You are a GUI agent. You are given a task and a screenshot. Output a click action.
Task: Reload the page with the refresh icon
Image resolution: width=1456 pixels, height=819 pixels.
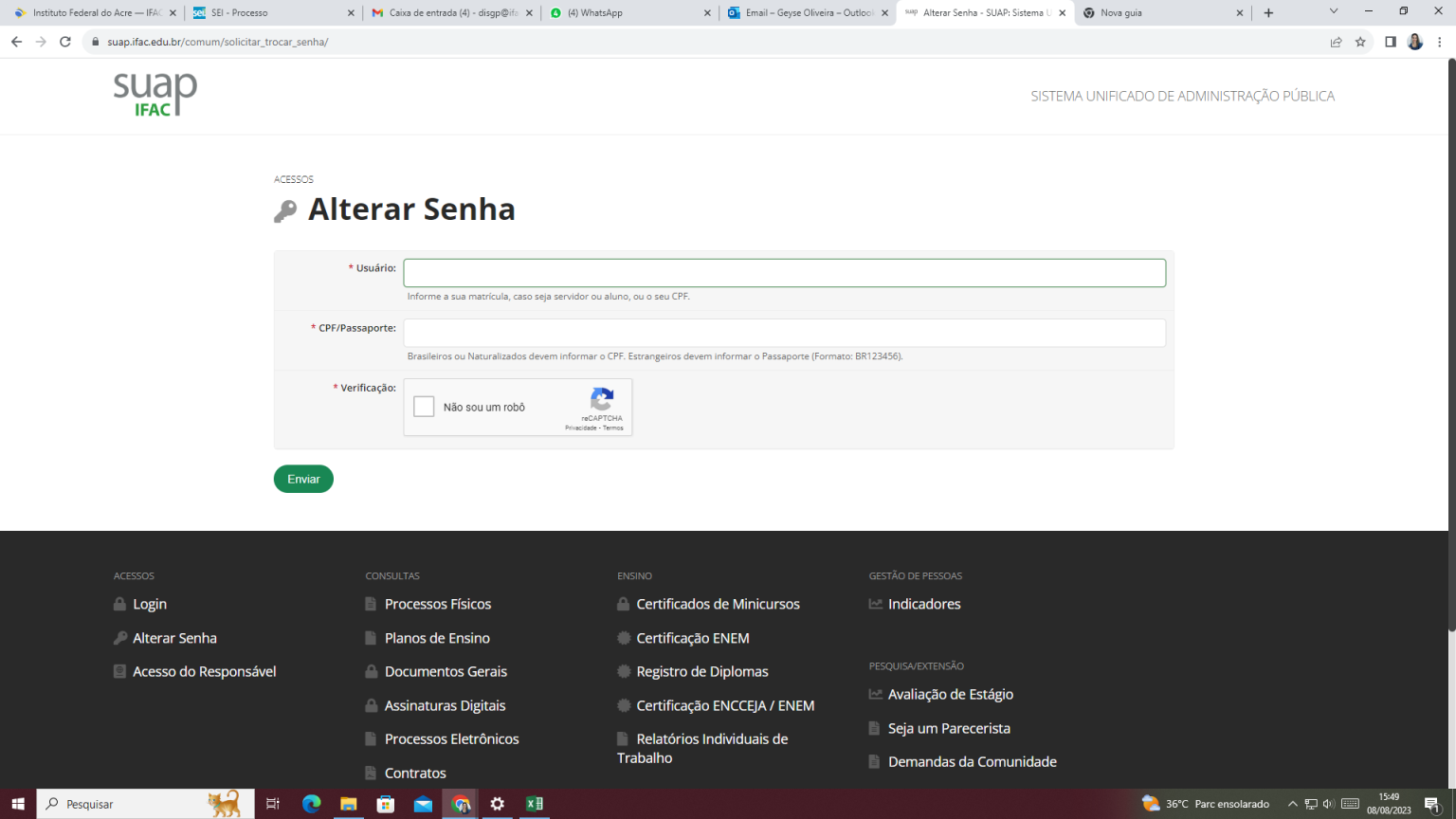[65, 42]
